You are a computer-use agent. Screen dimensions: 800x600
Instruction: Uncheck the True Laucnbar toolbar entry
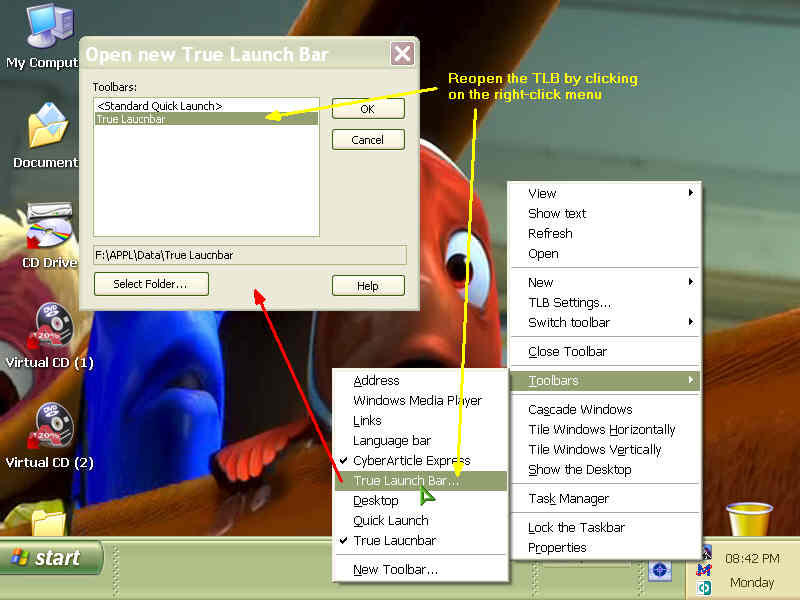click(394, 540)
